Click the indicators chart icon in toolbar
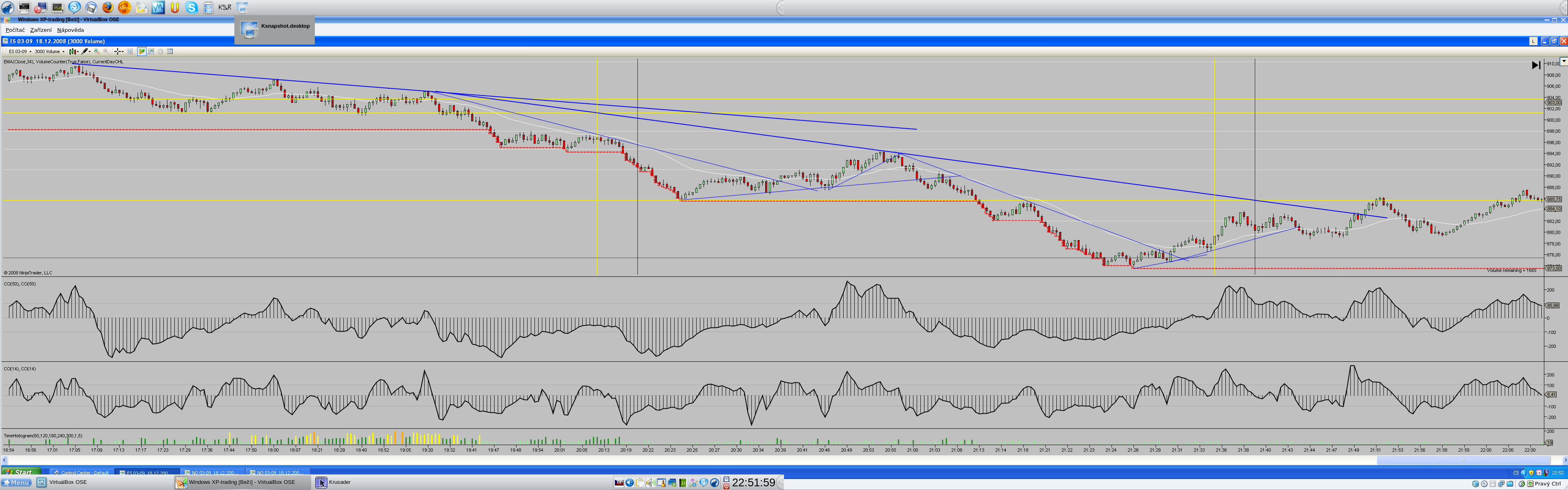 click(x=151, y=52)
